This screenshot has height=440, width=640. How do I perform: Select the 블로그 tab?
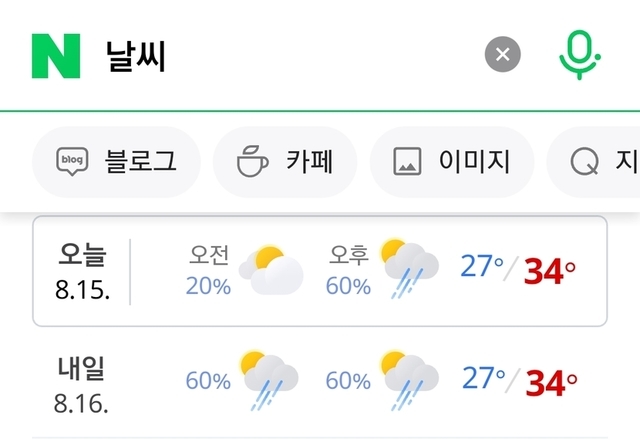click(117, 161)
